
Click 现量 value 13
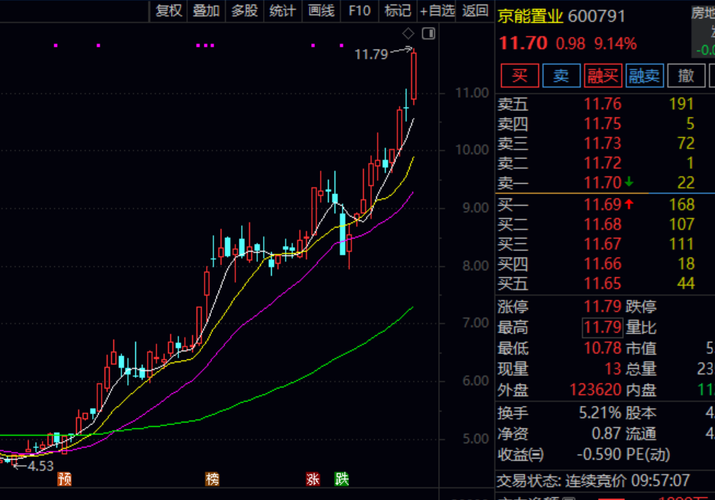pos(613,369)
